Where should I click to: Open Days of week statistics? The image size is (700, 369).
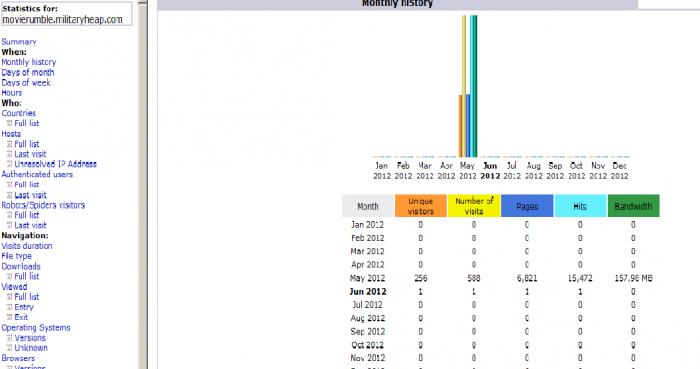click(x=26, y=83)
